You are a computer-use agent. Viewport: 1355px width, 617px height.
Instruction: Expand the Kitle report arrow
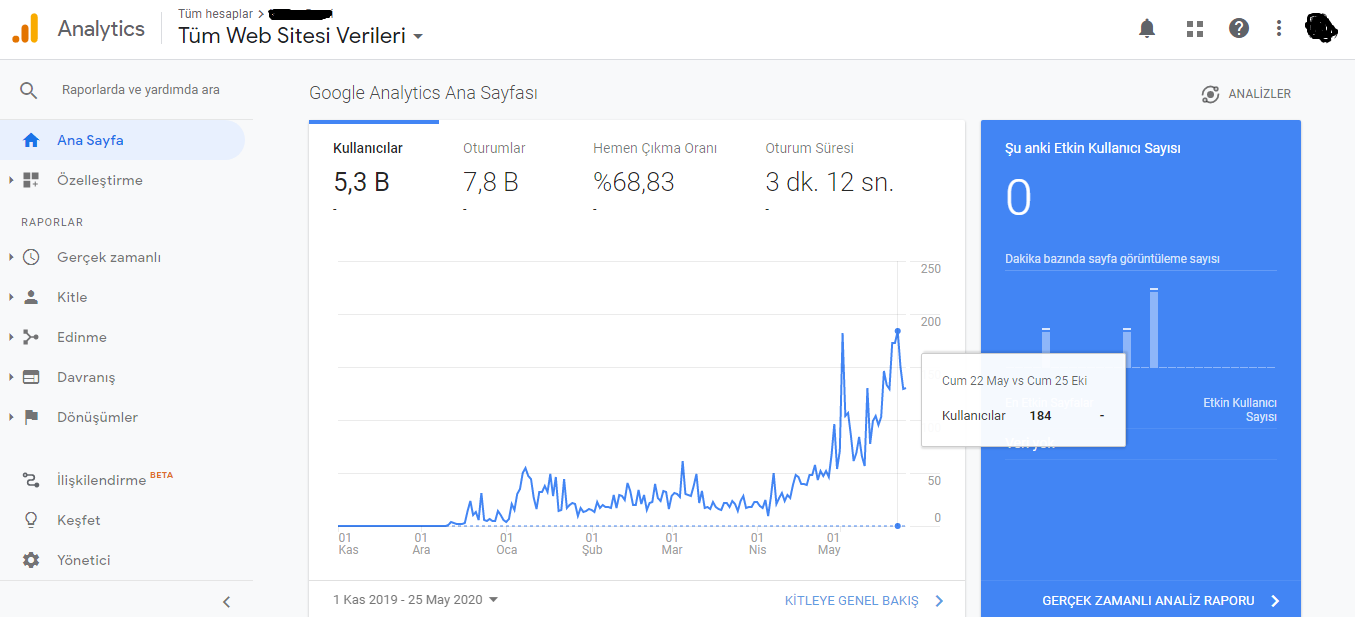[x=11, y=297]
